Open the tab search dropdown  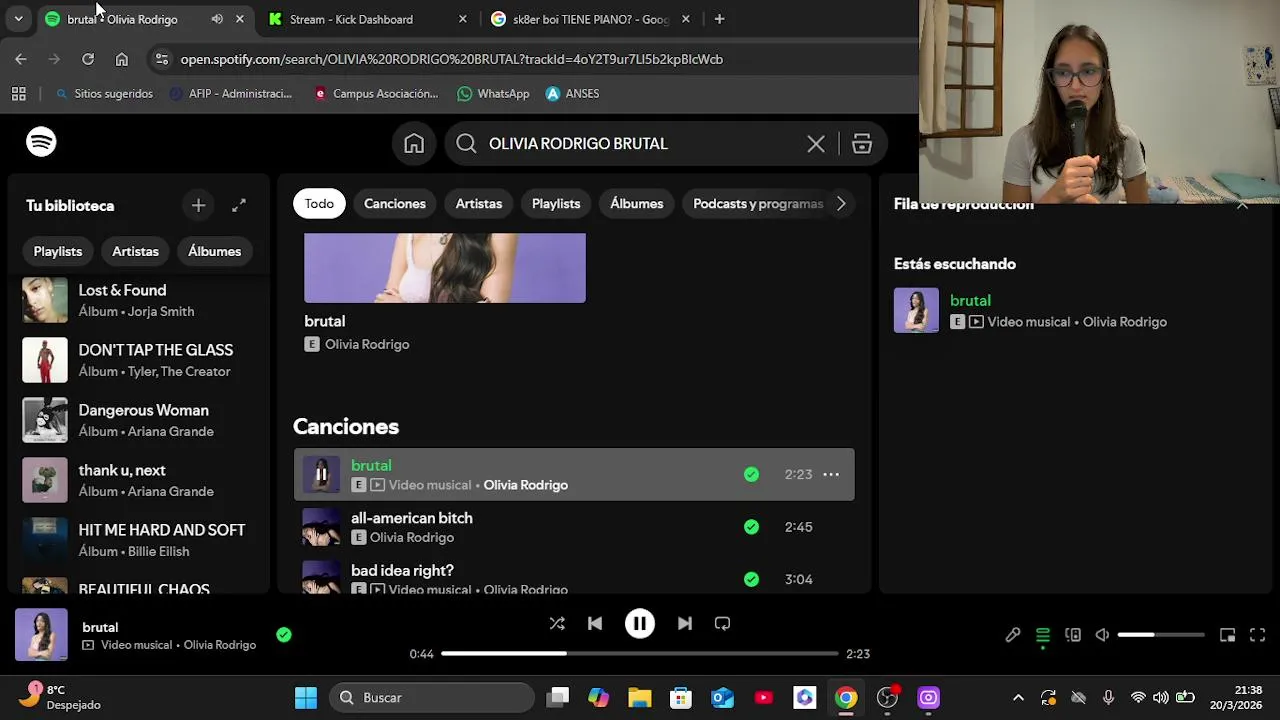[x=18, y=19]
